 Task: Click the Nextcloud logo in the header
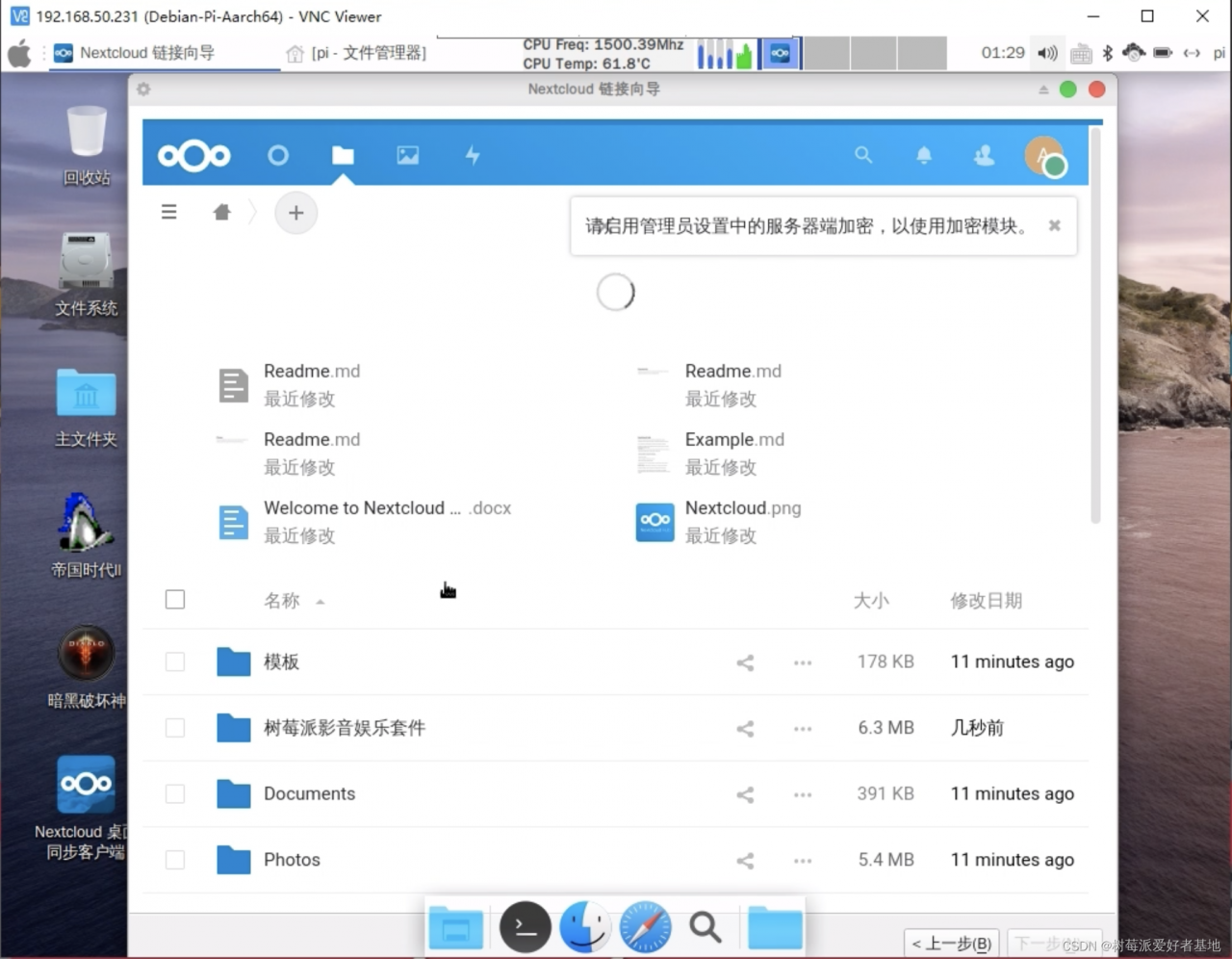pyautogui.click(x=194, y=154)
